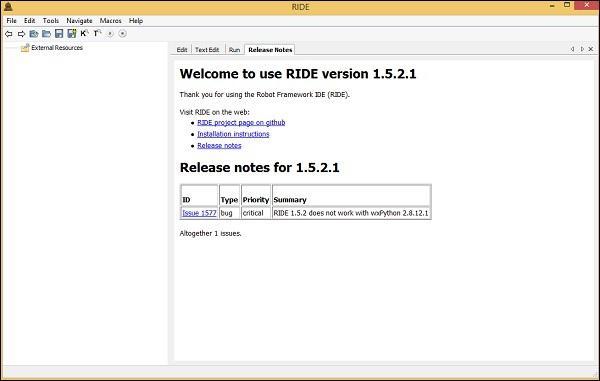The image size is (600, 381).
Task: Click the 'Thank you for using the Robot Framework IDE' line
Action: (264, 94)
